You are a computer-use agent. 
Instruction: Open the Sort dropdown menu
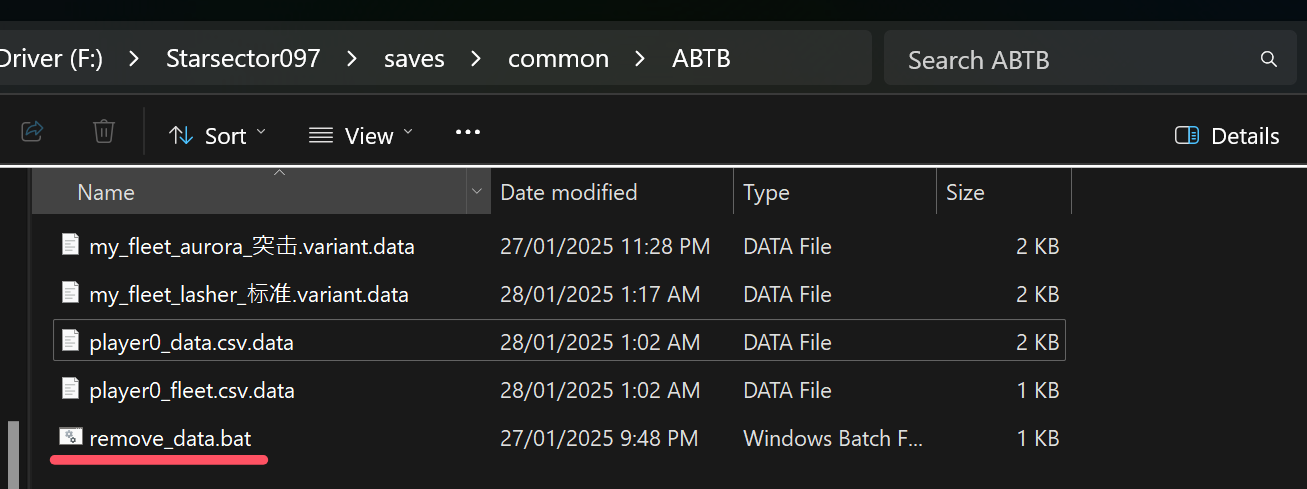217,136
